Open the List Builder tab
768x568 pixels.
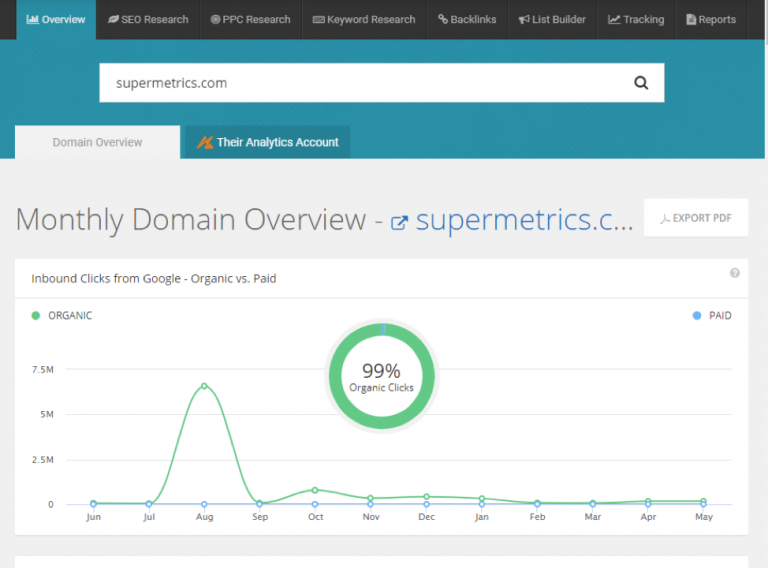552,20
